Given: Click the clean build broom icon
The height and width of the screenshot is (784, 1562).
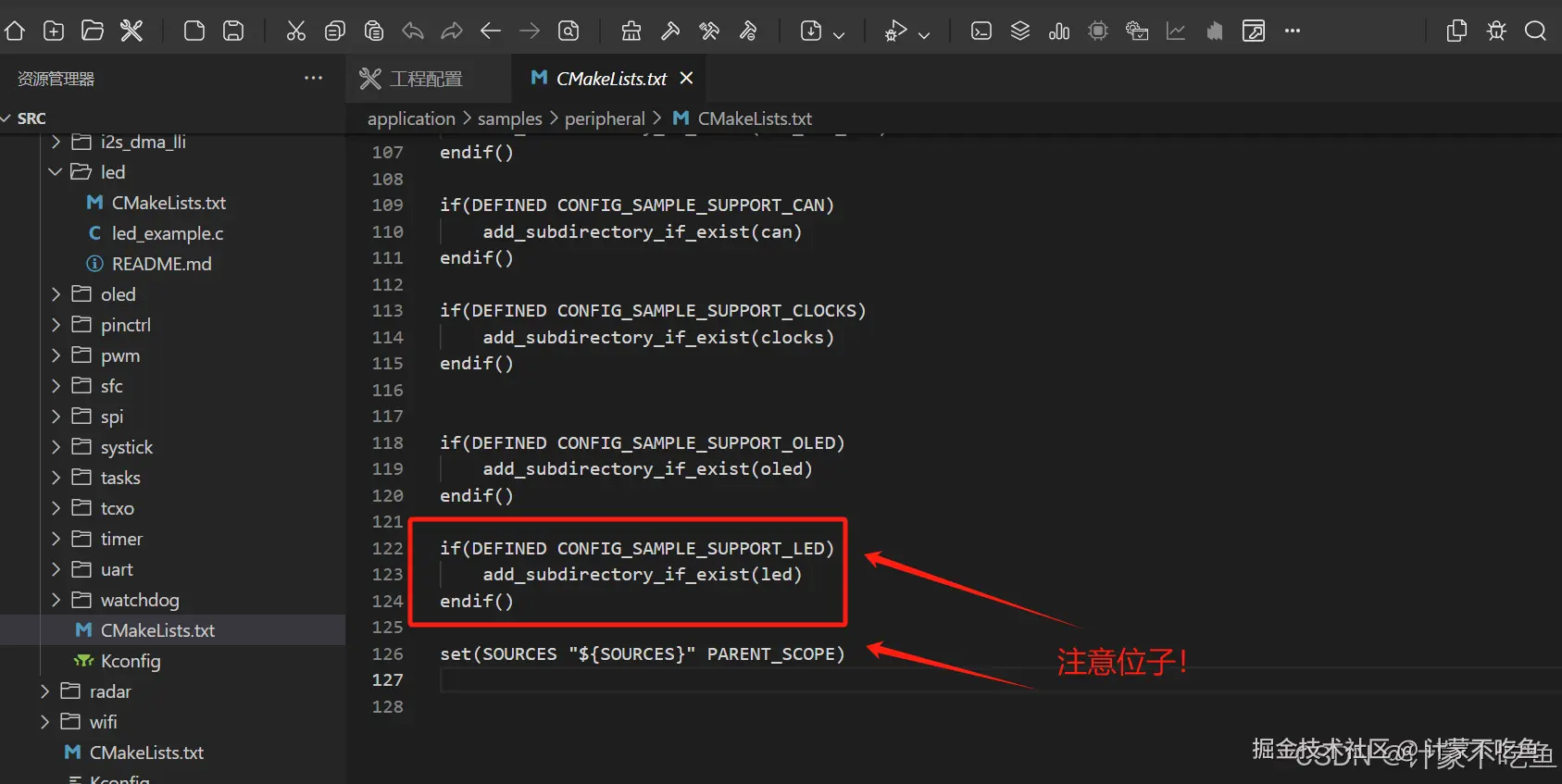Looking at the screenshot, I should coord(631,31).
